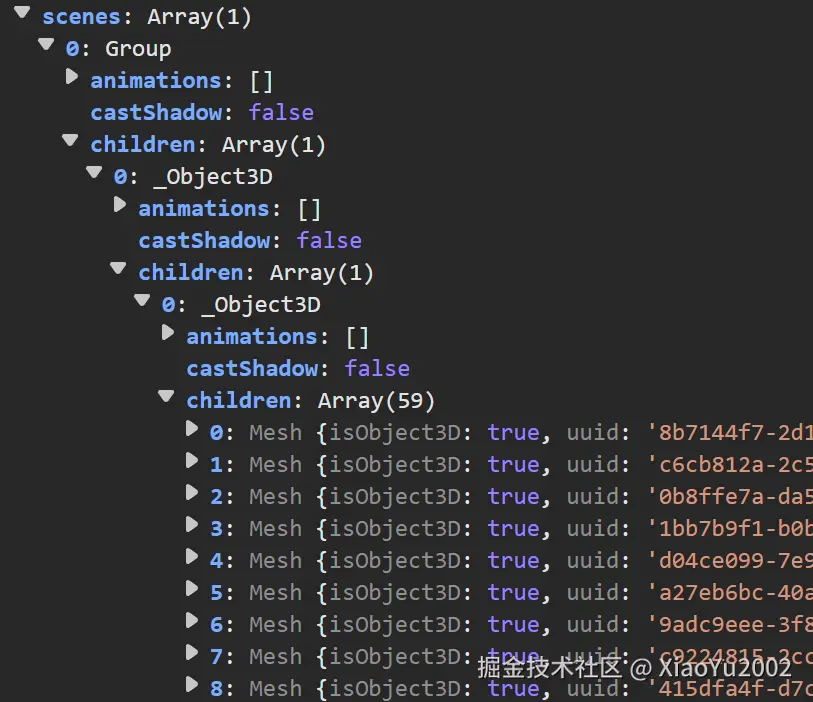Expand animations above the children Array(59) row
Viewport: 813px width, 702px height.
167,333
